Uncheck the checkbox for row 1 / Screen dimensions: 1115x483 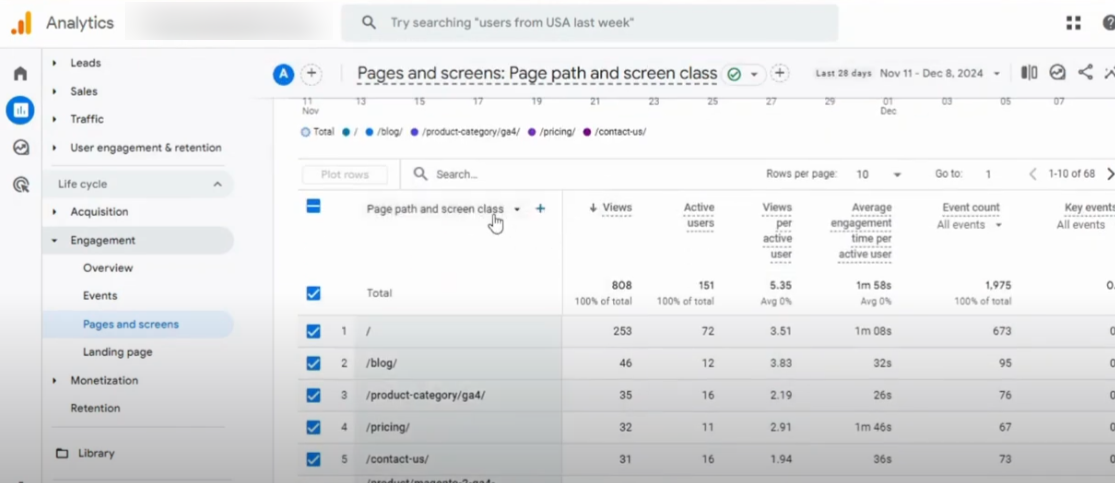click(313, 331)
